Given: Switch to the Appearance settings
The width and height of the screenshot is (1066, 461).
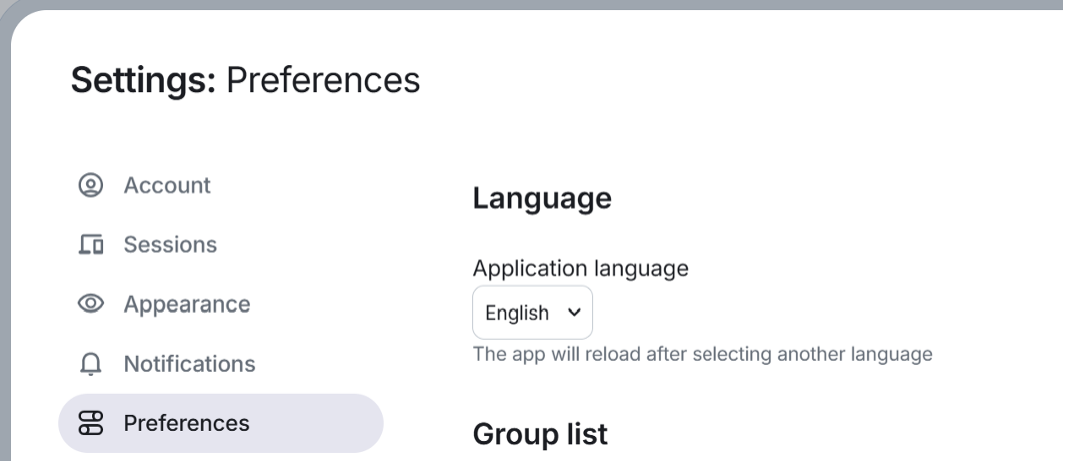Looking at the screenshot, I should click(187, 304).
